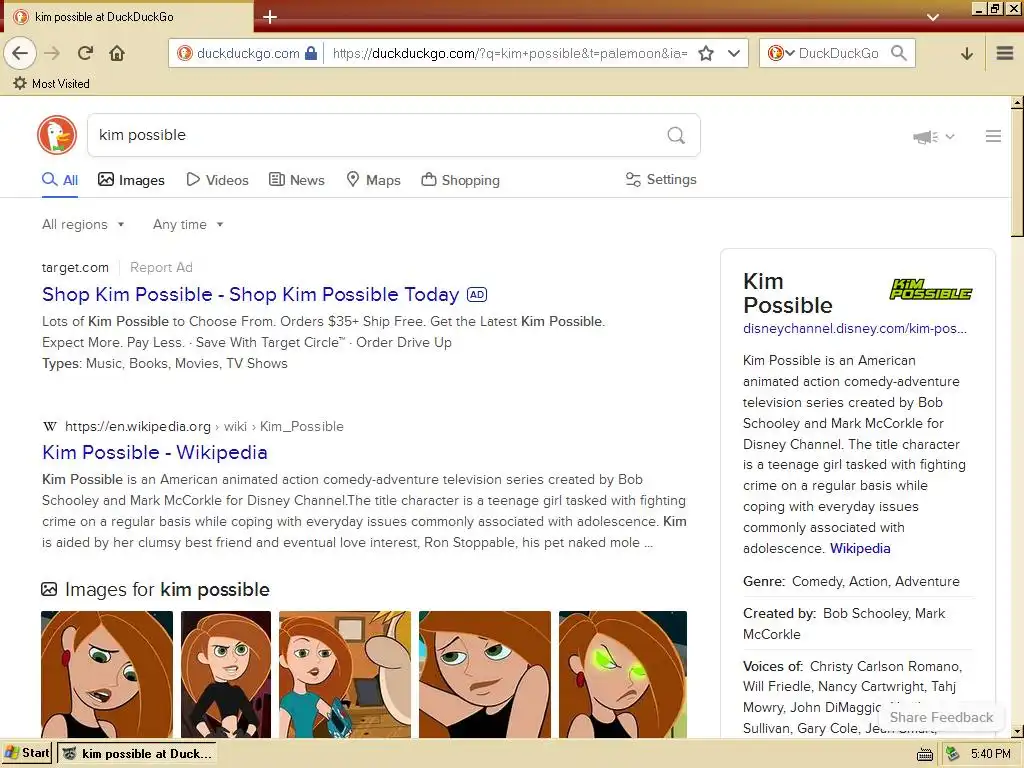Switch to the Videos tab

[x=217, y=180]
